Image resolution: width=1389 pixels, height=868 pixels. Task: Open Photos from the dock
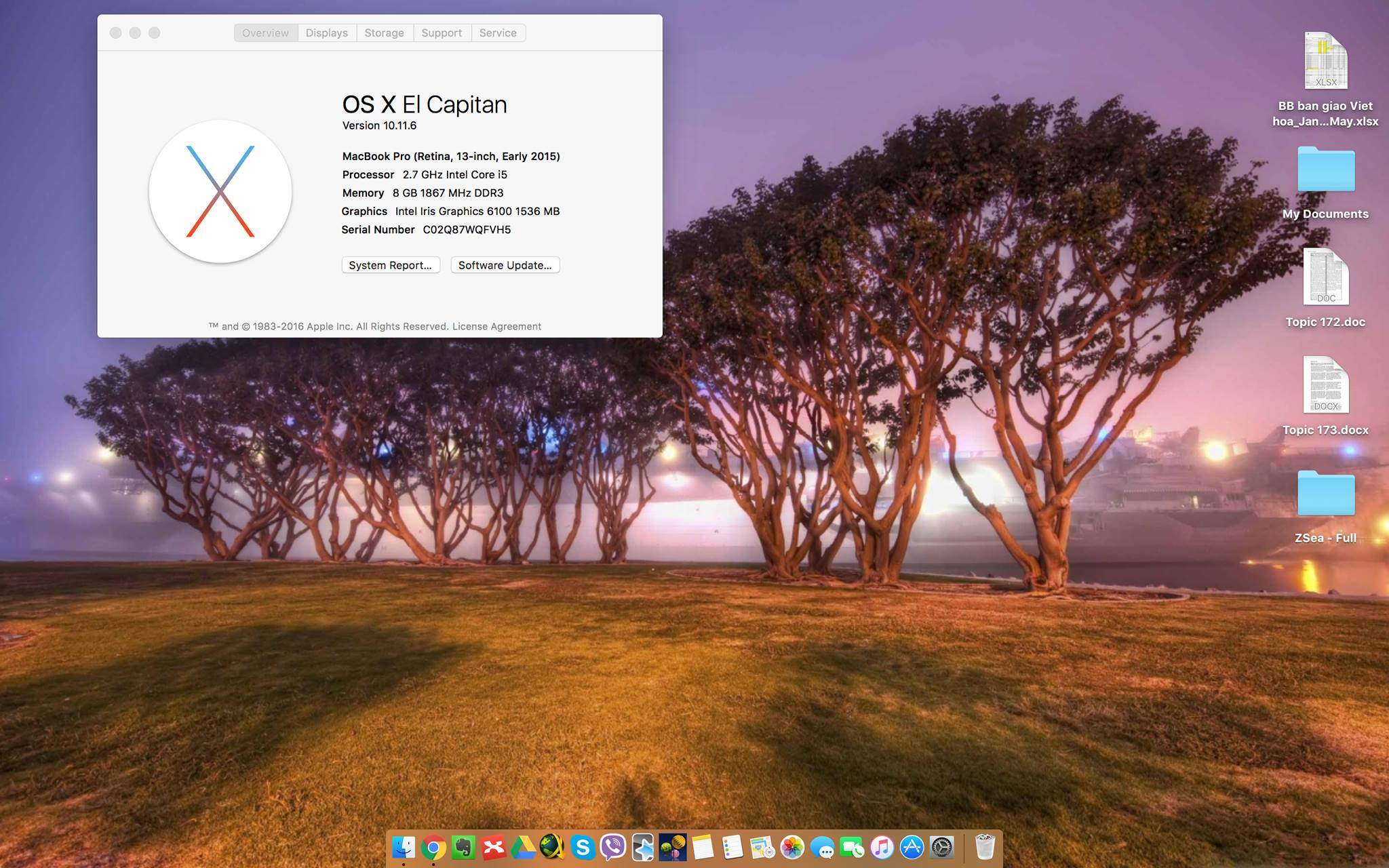[x=792, y=847]
